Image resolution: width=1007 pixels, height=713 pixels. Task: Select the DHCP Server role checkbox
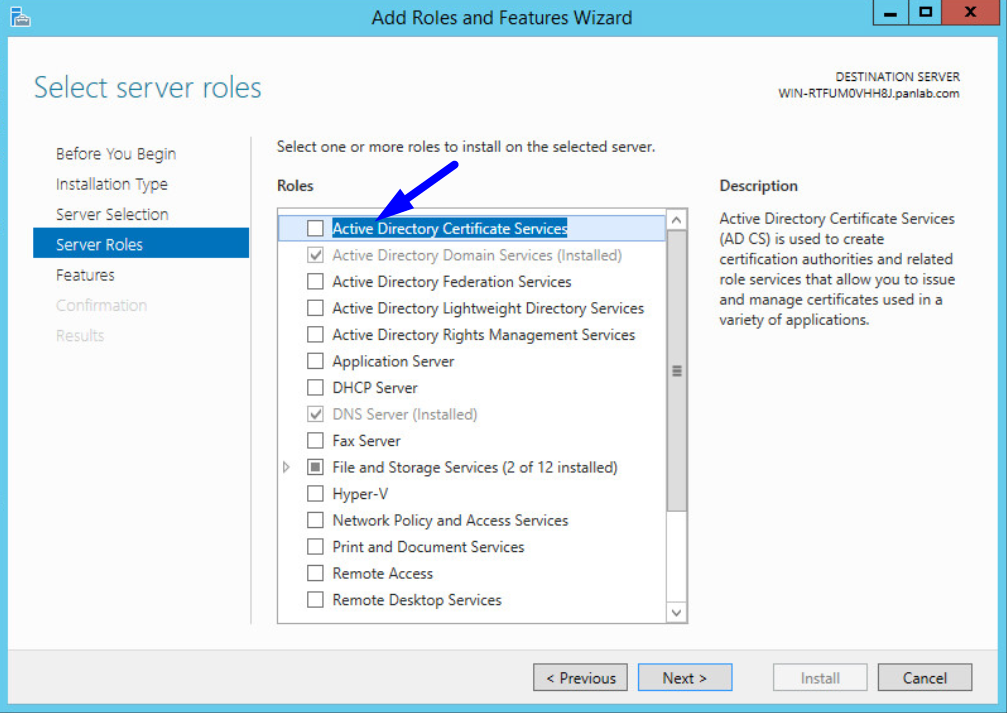tap(315, 388)
